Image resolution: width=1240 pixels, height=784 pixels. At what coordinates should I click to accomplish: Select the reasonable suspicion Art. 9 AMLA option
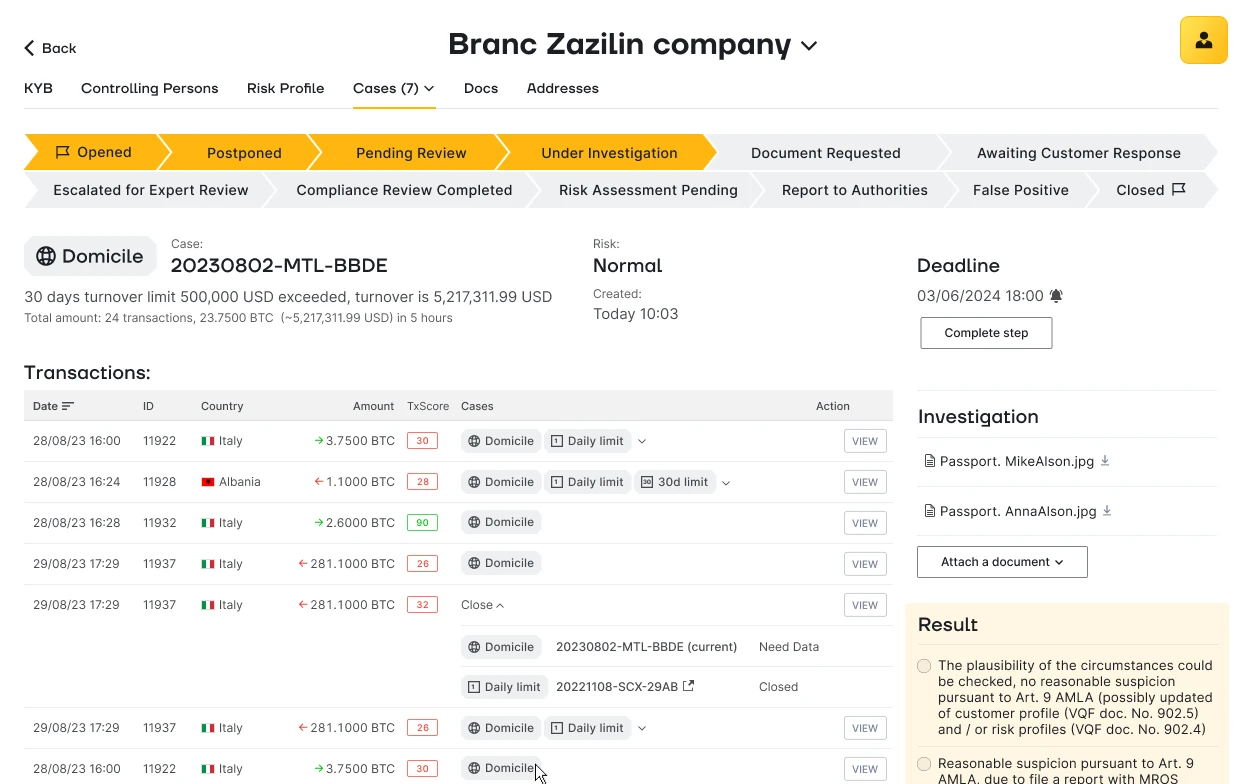(924, 764)
